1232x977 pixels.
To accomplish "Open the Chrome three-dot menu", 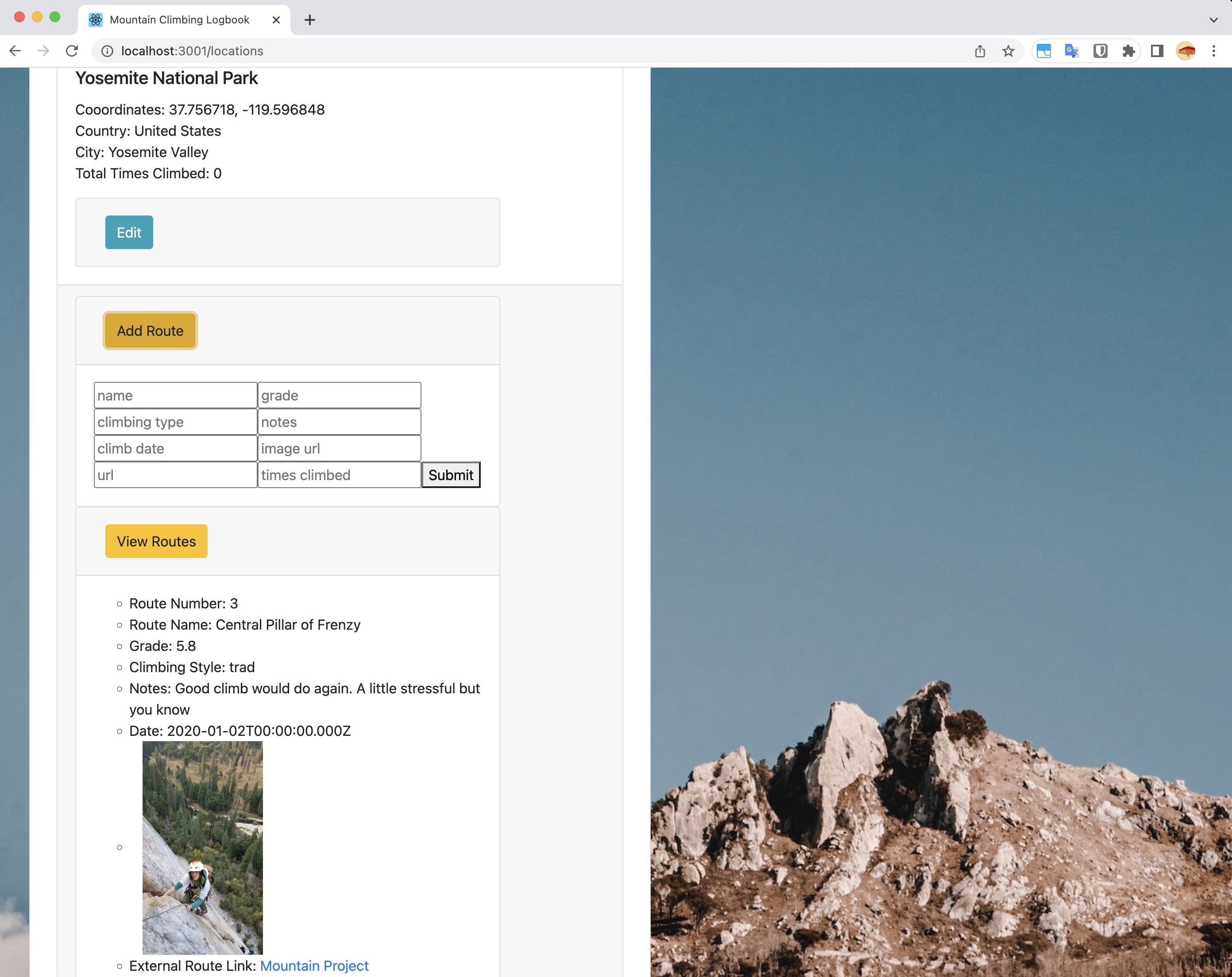I will pyautogui.click(x=1214, y=51).
